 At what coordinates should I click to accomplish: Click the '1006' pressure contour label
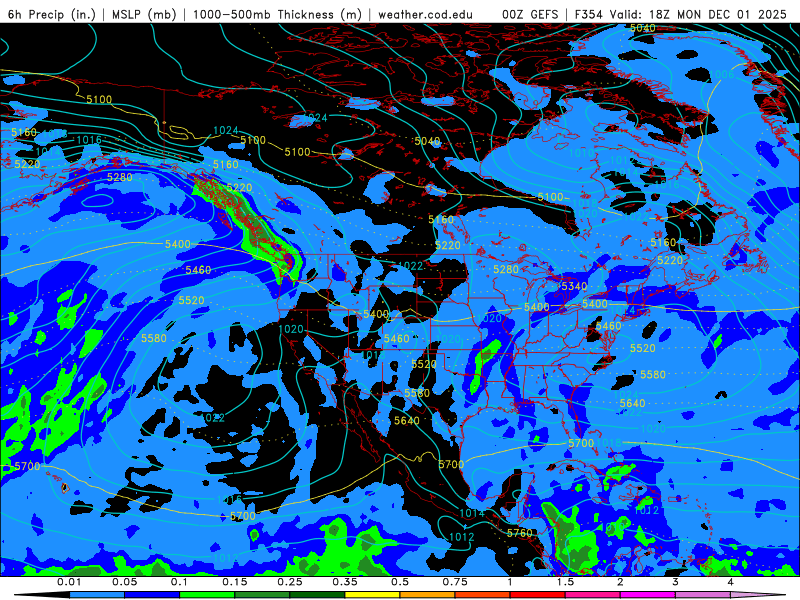(722, 75)
